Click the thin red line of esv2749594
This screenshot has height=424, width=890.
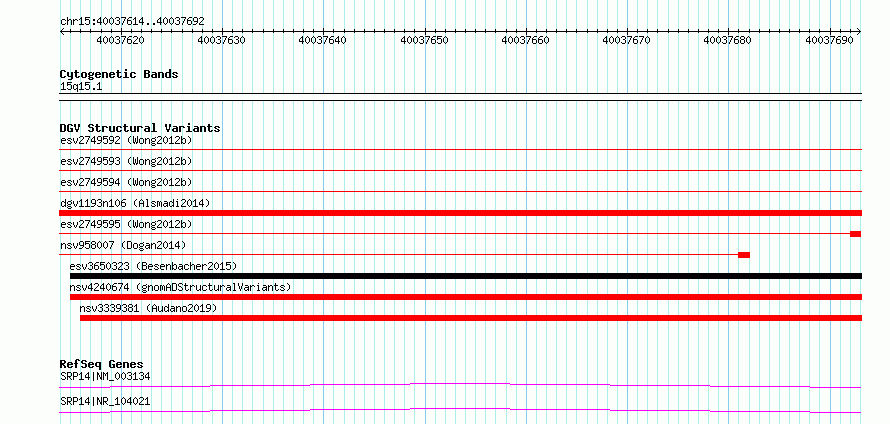pyautogui.click(x=460, y=191)
